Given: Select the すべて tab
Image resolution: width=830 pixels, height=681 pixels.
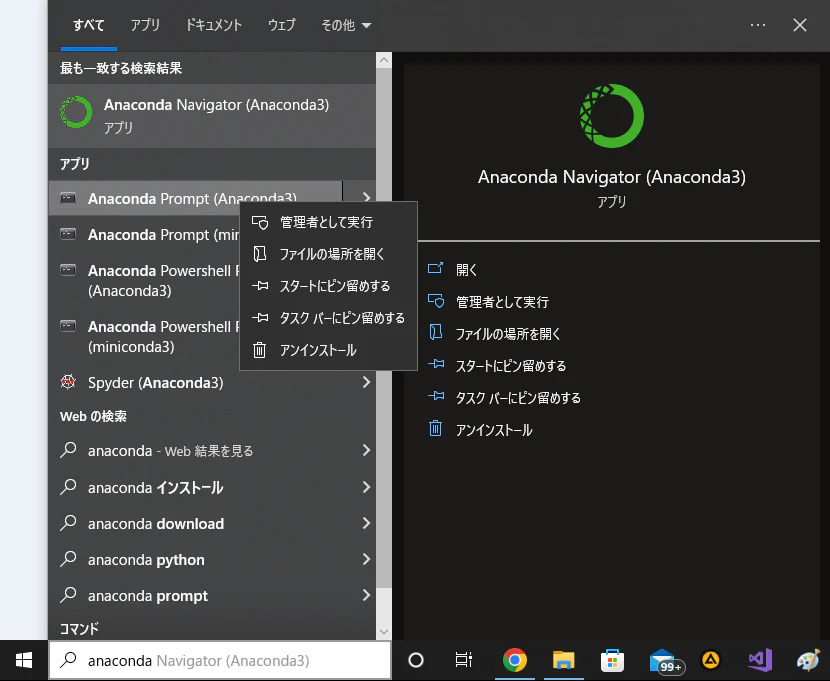Looking at the screenshot, I should (x=88, y=25).
